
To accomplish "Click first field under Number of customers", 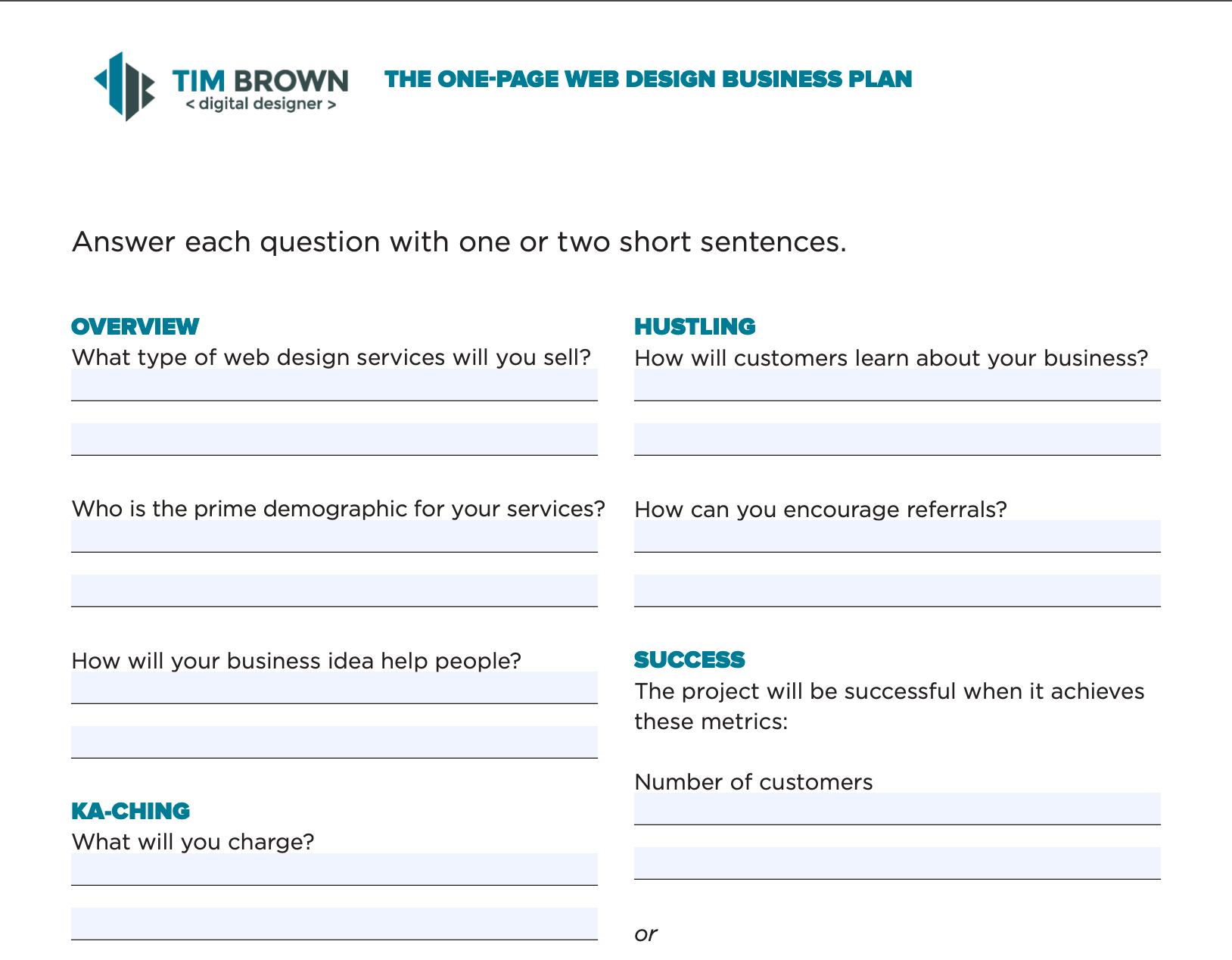I will point(898,809).
